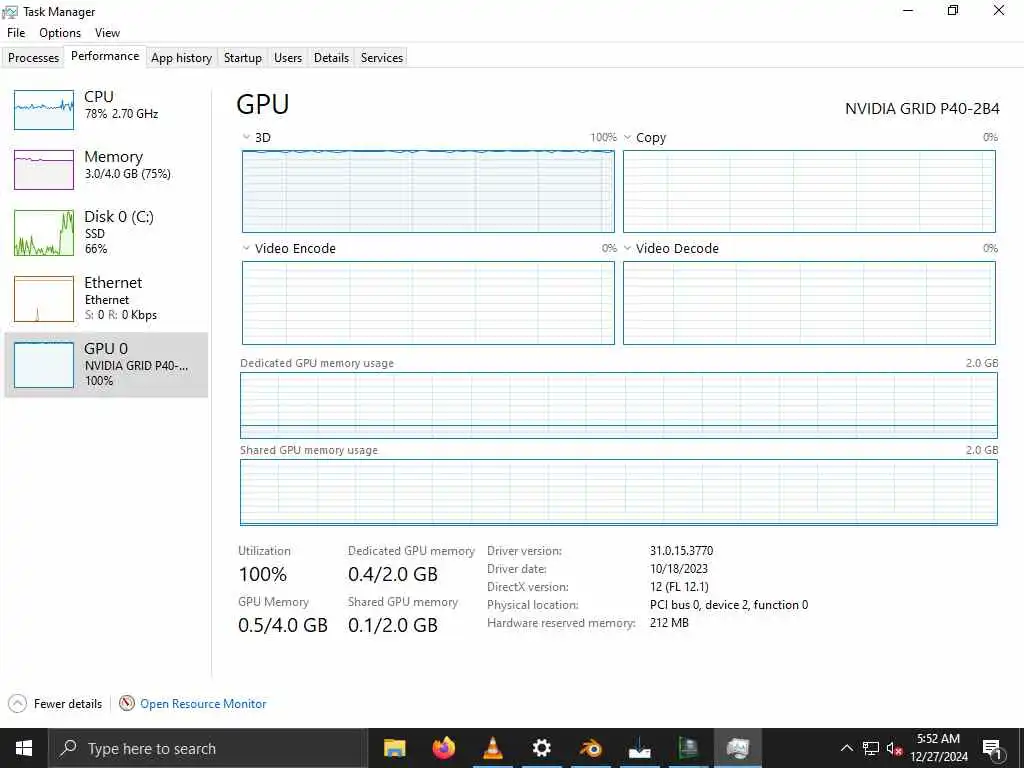The image size is (1024, 768).
Task: Click the taskbar search box
Action: pyautogui.click(x=208, y=748)
